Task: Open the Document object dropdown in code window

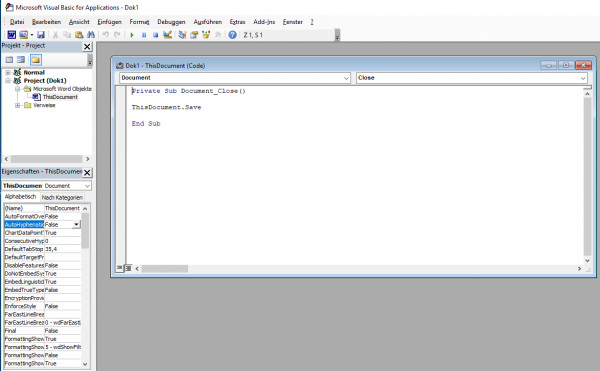Action: [x=346, y=78]
